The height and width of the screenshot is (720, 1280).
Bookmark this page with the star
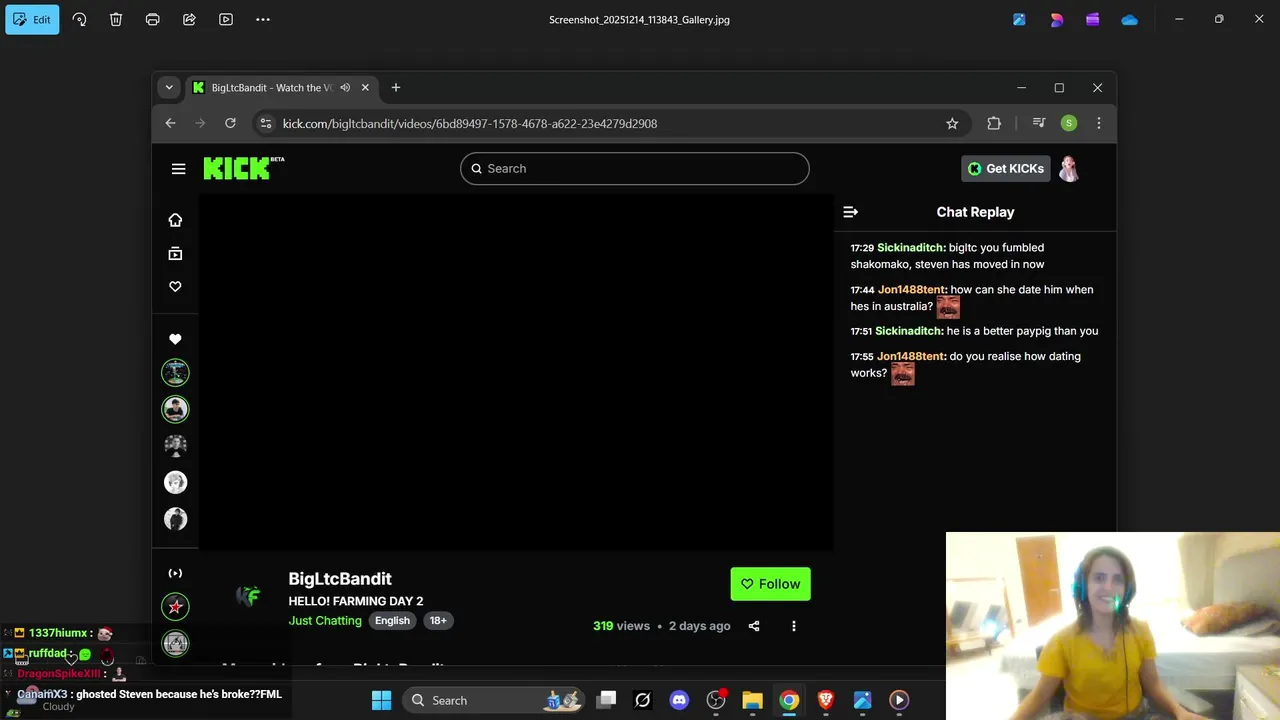[x=952, y=123]
